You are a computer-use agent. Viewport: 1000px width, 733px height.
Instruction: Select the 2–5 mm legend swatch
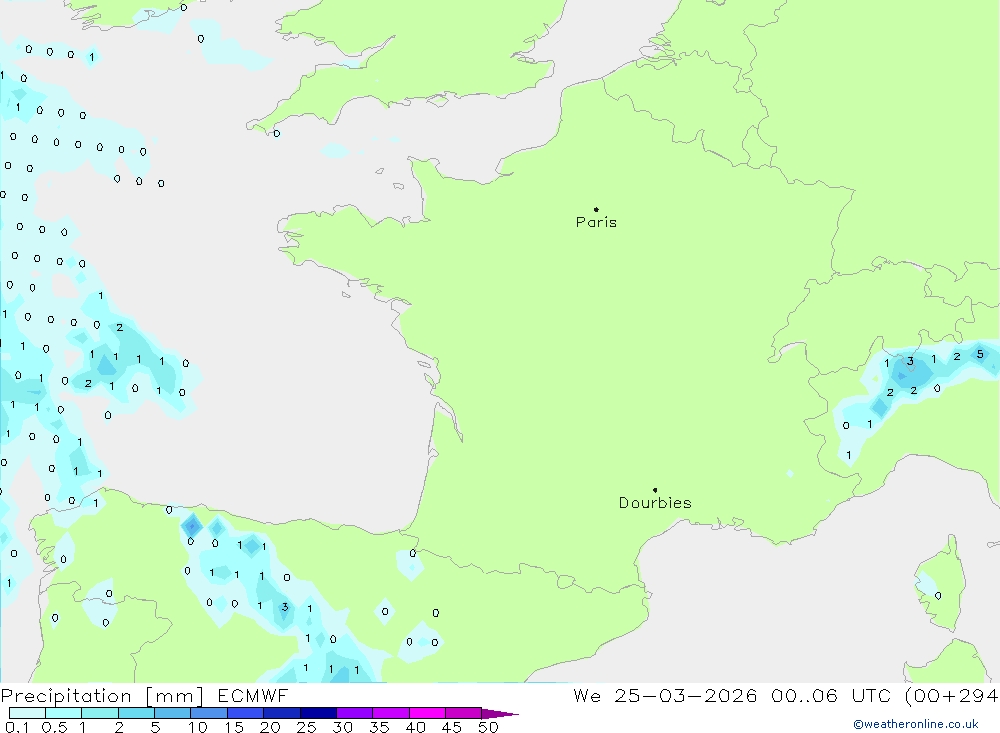136,713
